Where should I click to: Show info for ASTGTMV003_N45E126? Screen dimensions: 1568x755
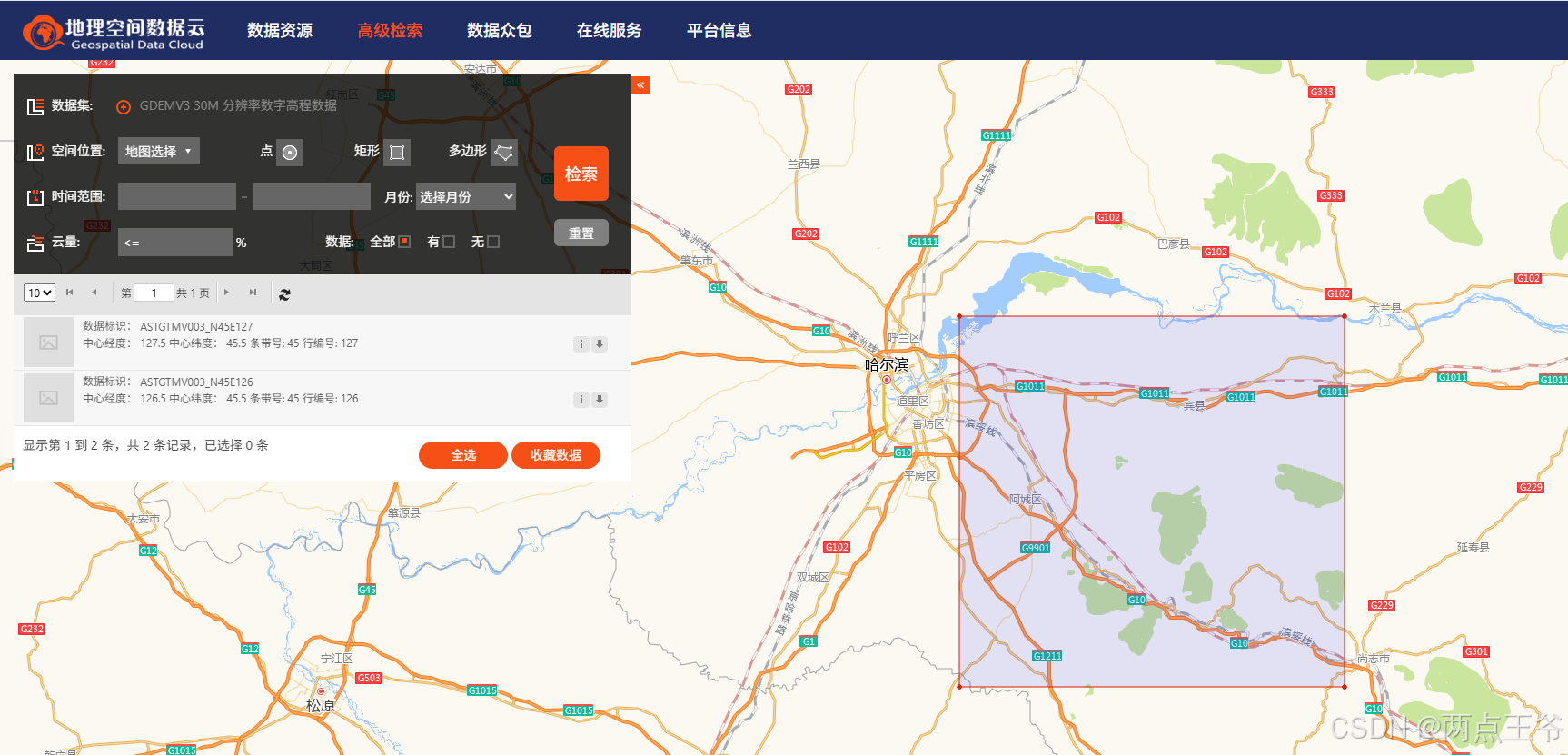581,400
